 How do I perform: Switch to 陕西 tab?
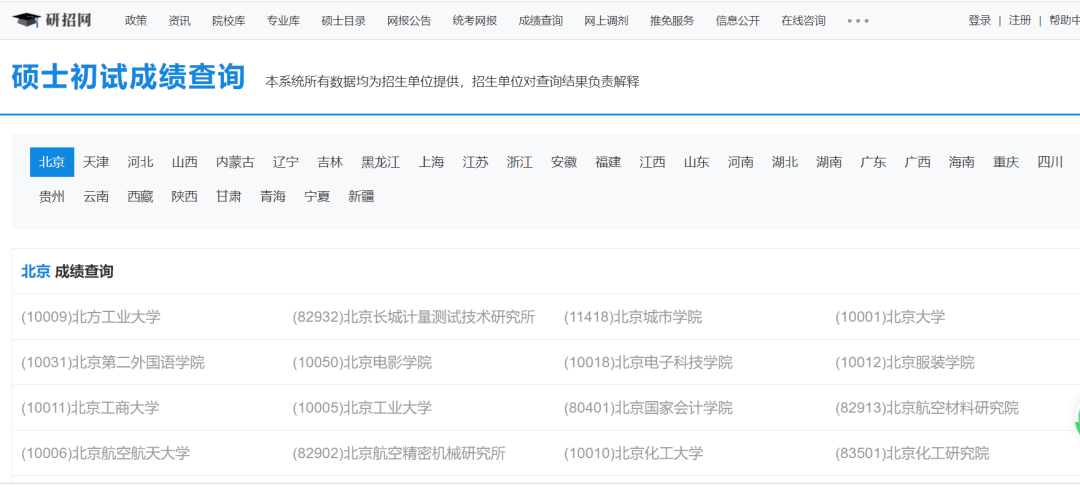[x=185, y=196]
